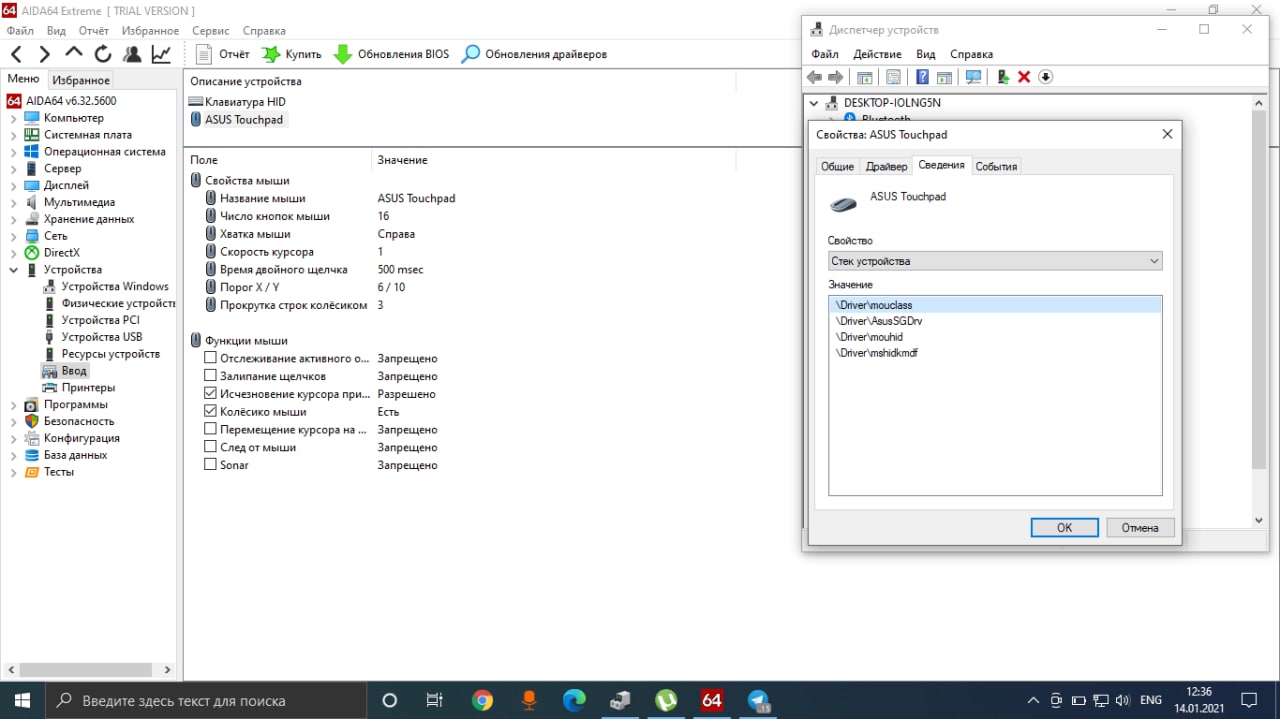This screenshot has width=1280, height=719.
Task: Switch to Общие tab in properties
Action: tap(837, 167)
